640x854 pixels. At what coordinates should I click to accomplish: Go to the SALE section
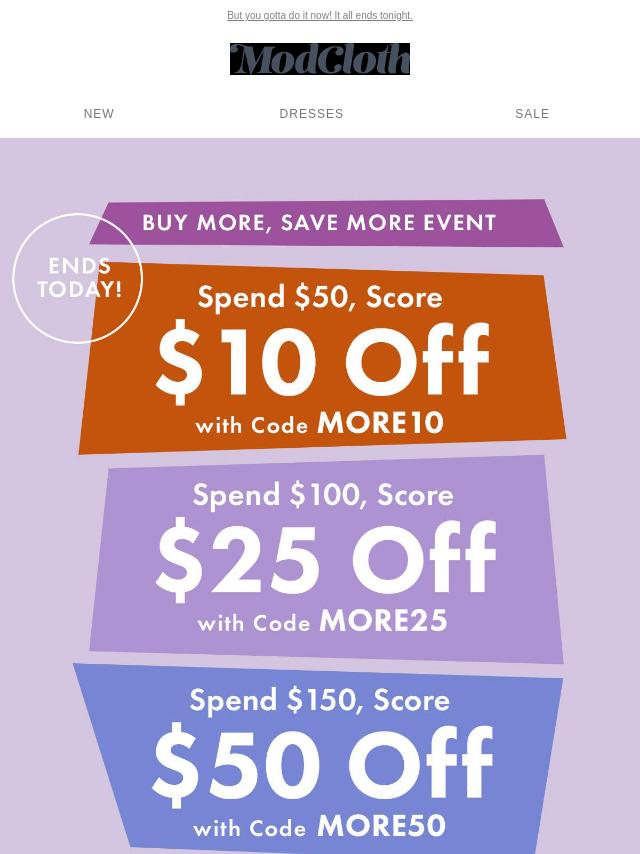tap(532, 114)
